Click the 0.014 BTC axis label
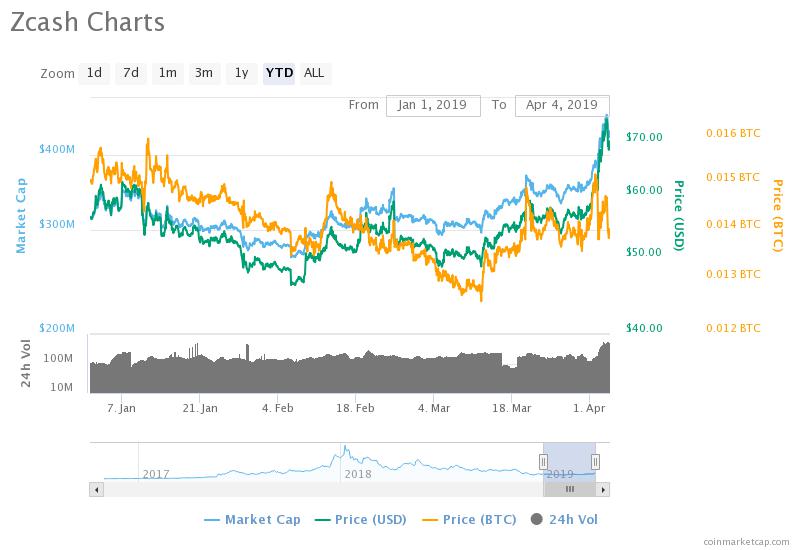 pos(733,224)
